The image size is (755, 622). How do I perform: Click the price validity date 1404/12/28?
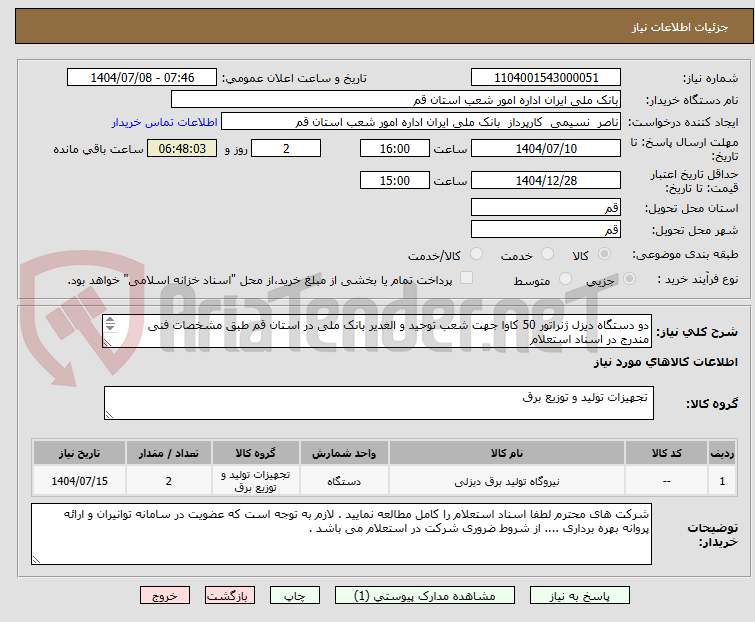[546, 180]
